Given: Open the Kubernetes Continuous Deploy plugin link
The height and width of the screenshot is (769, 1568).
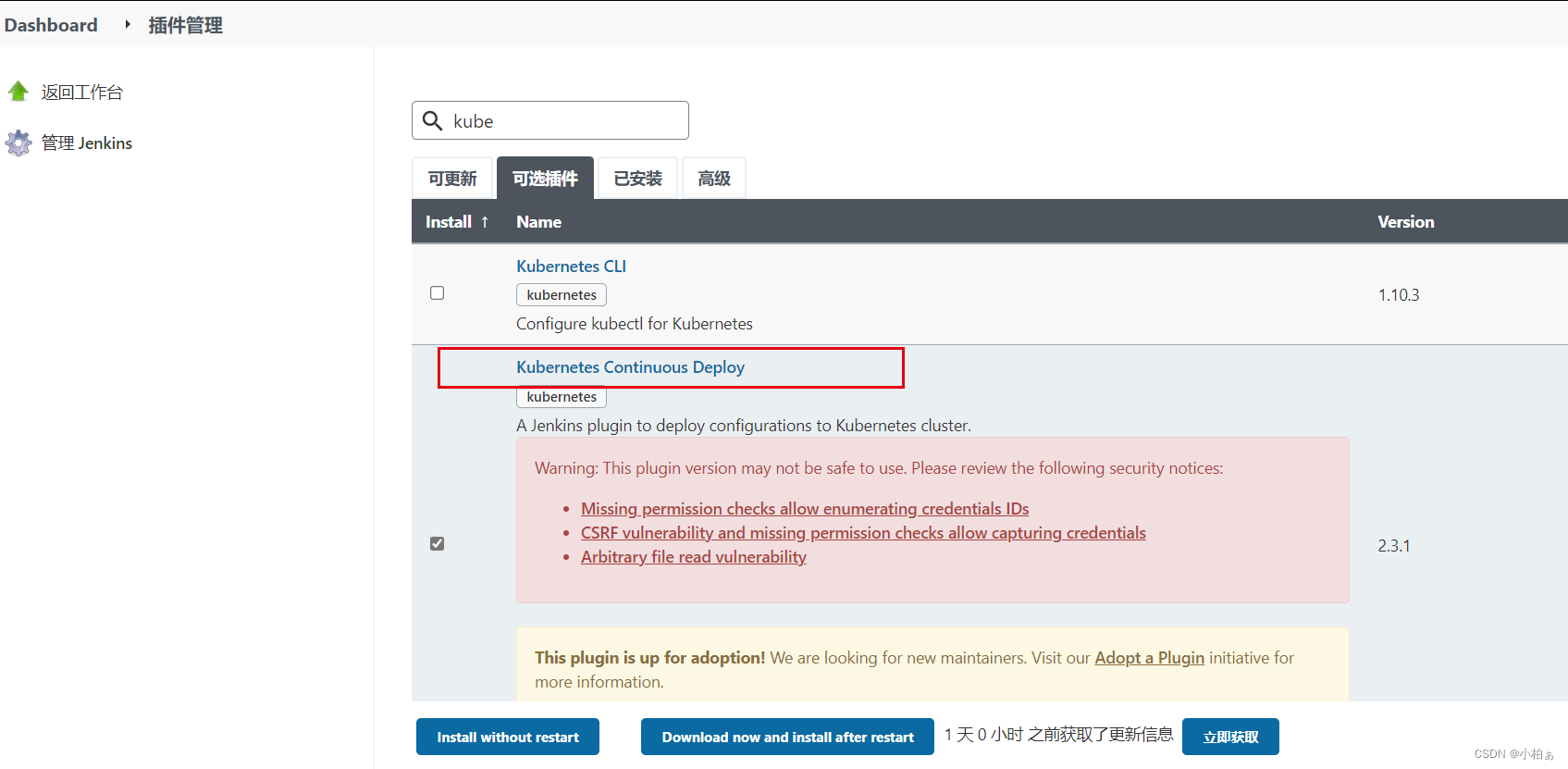Looking at the screenshot, I should pos(630,367).
